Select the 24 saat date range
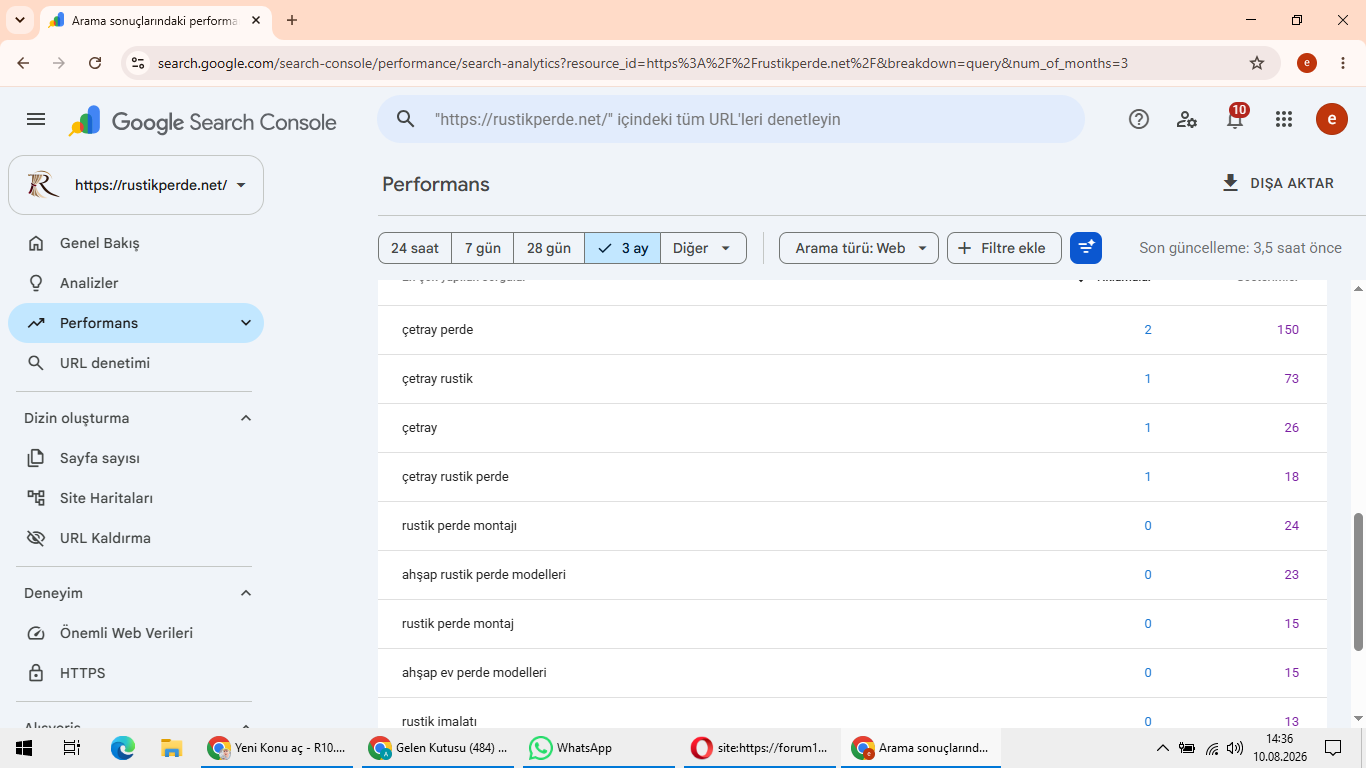The height and width of the screenshot is (768, 1366). [415, 248]
